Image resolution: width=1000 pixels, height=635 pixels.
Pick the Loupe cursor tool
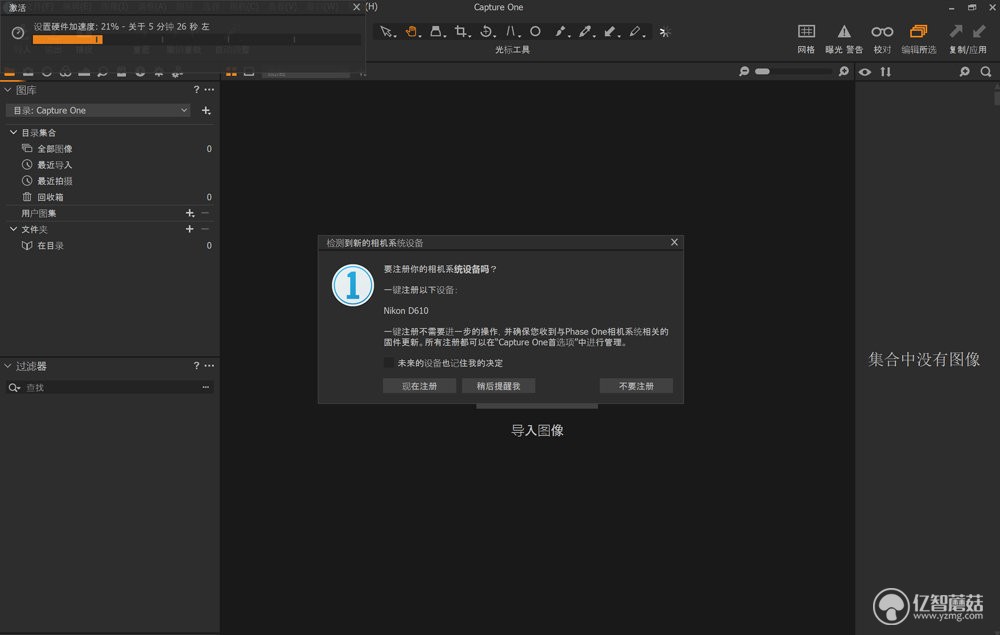click(x=436, y=31)
